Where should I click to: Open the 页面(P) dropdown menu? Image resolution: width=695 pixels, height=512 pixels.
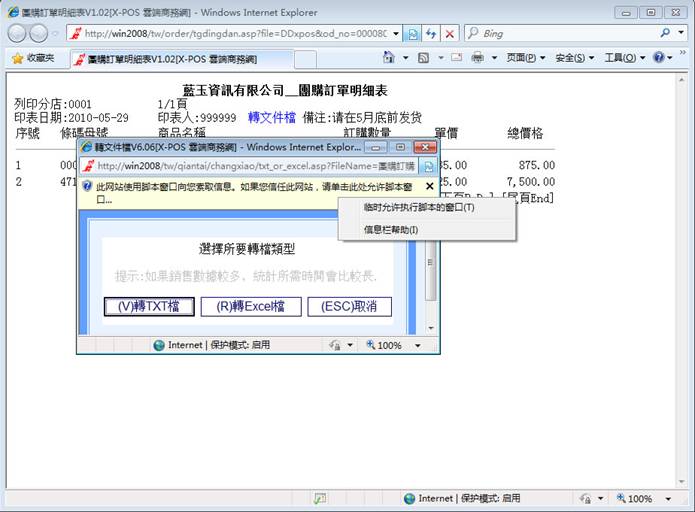(526, 58)
